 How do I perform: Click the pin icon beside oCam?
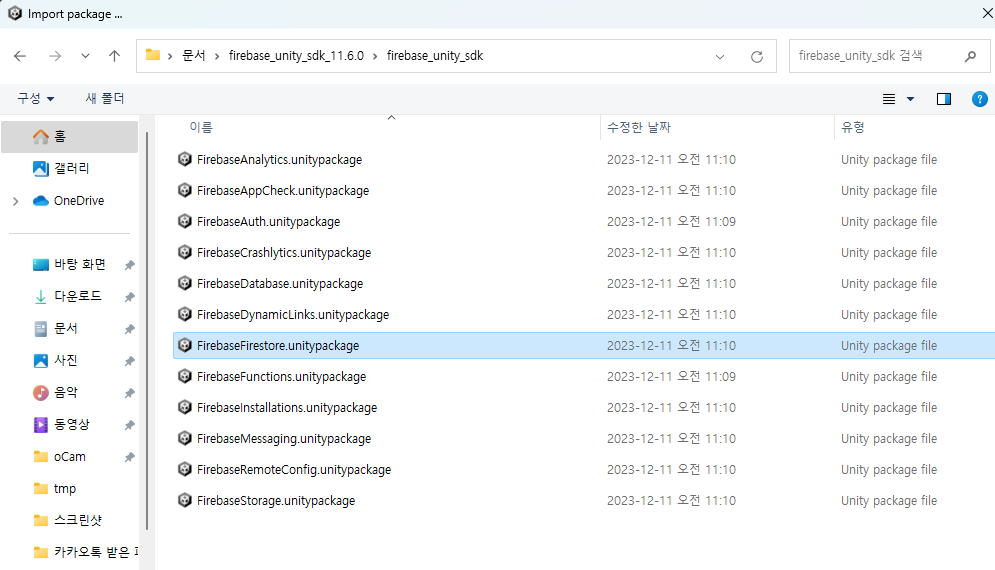tap(129, 457)
